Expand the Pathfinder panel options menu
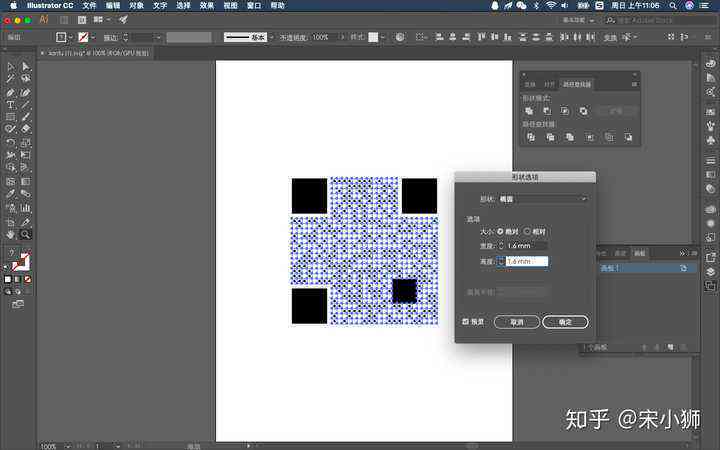The width and height of the screenshot is (720, 450). pos(634,84)
